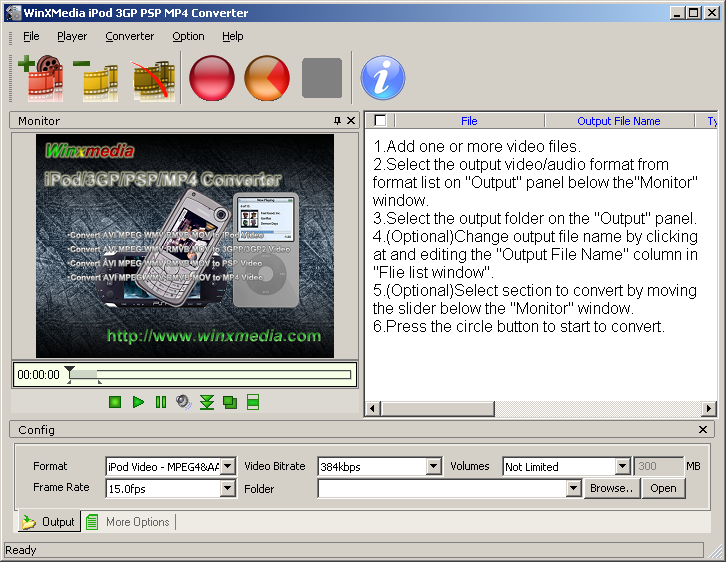The height and width of the screenshot is (562, 726).
Task: Toggle the select-all checkbox in file list
Action: pos(380,120)
